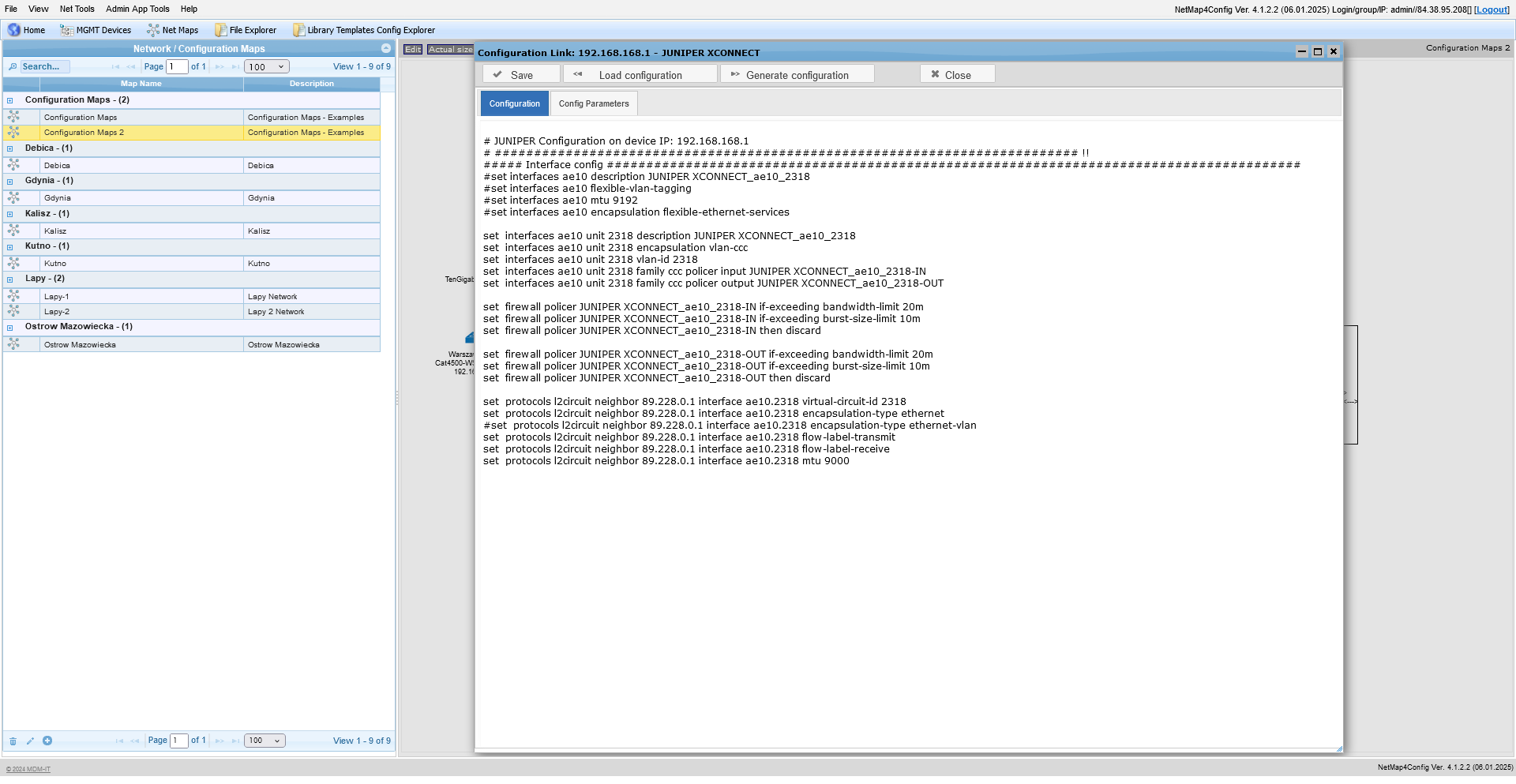
Task: Click map icon of Configuration Maps 2 row
Action: (x=13, y=133)
